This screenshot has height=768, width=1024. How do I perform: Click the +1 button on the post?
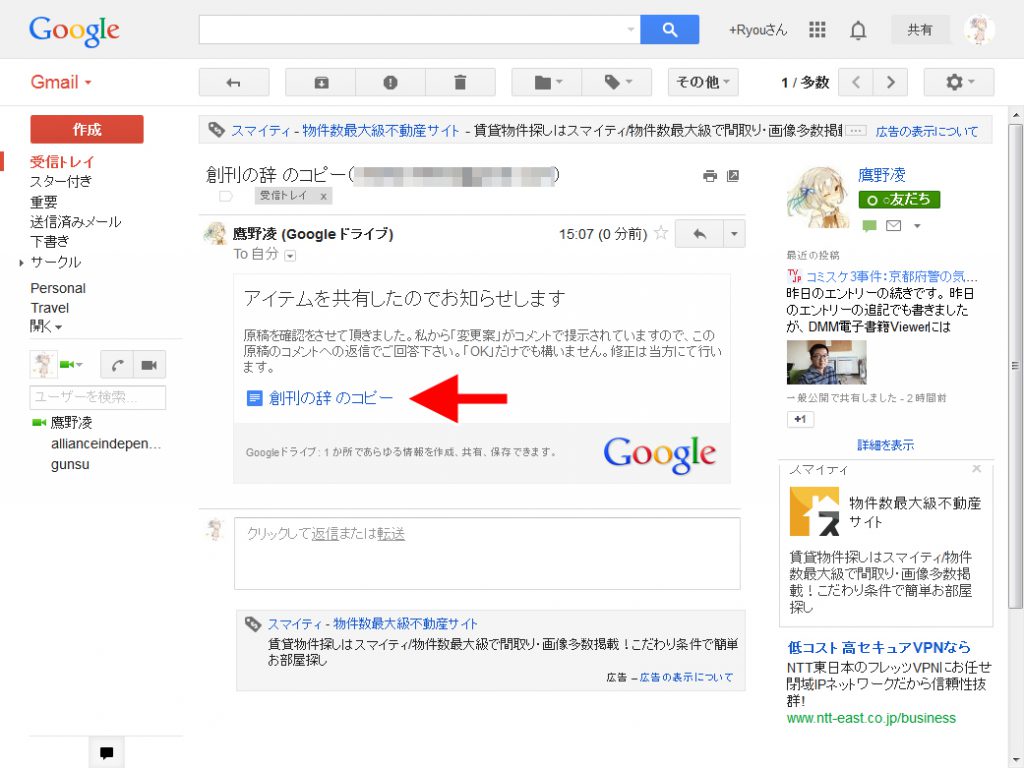pyautogui.click(x=800, y=419)
